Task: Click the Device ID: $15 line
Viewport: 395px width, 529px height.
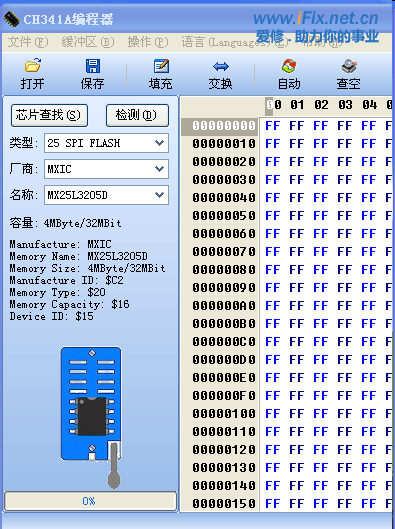Action: (51, 316)
